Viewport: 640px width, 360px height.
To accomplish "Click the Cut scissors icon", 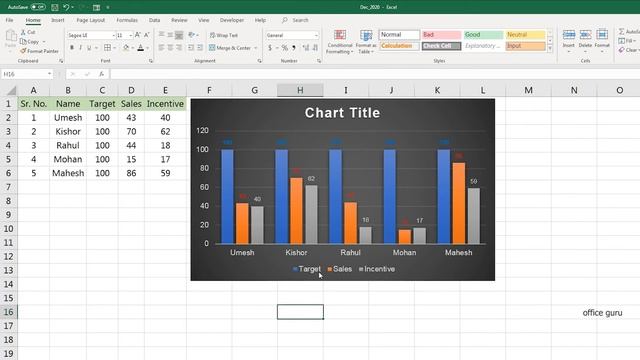I will [23, 32].
